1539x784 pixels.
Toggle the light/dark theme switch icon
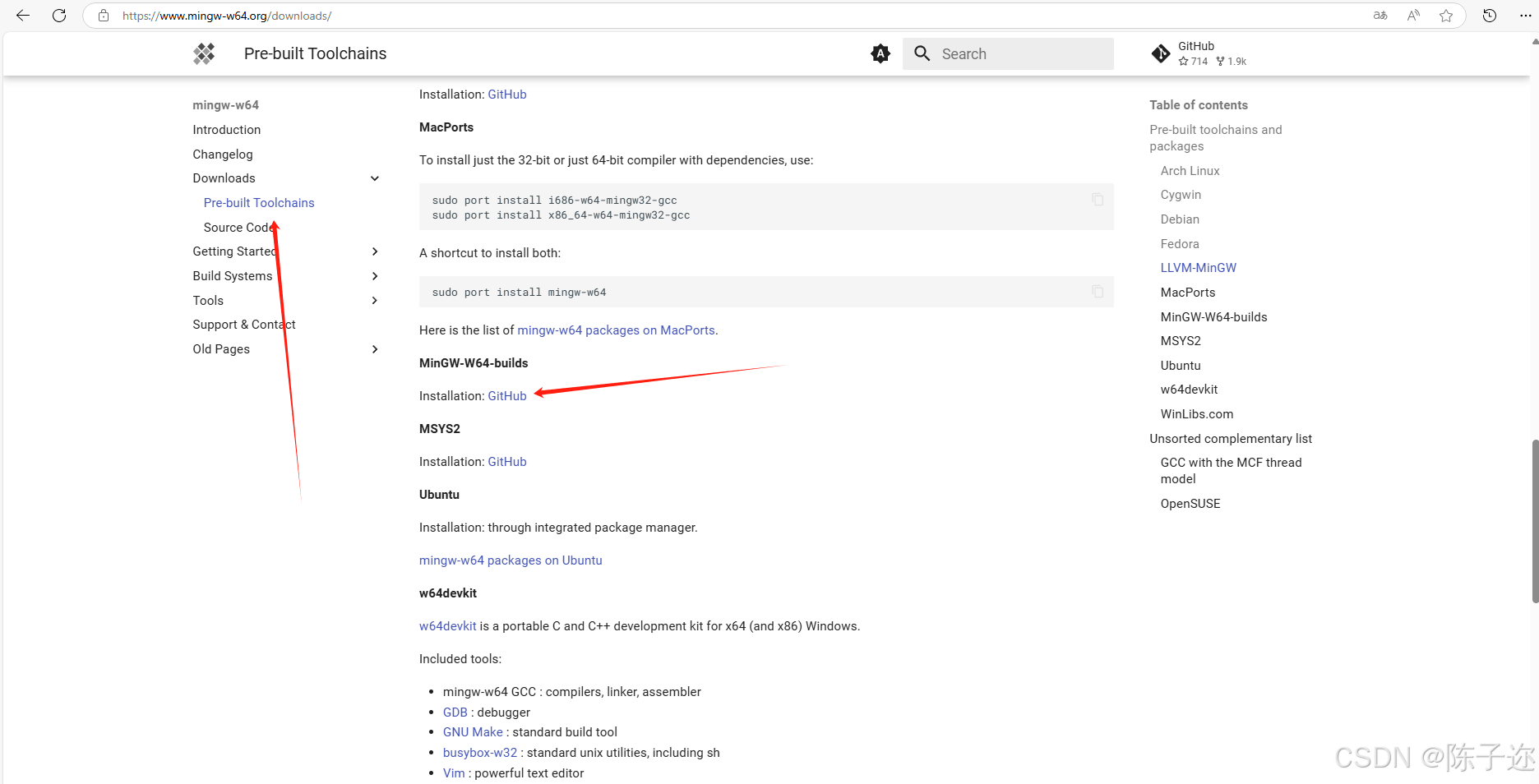[880, 53]
